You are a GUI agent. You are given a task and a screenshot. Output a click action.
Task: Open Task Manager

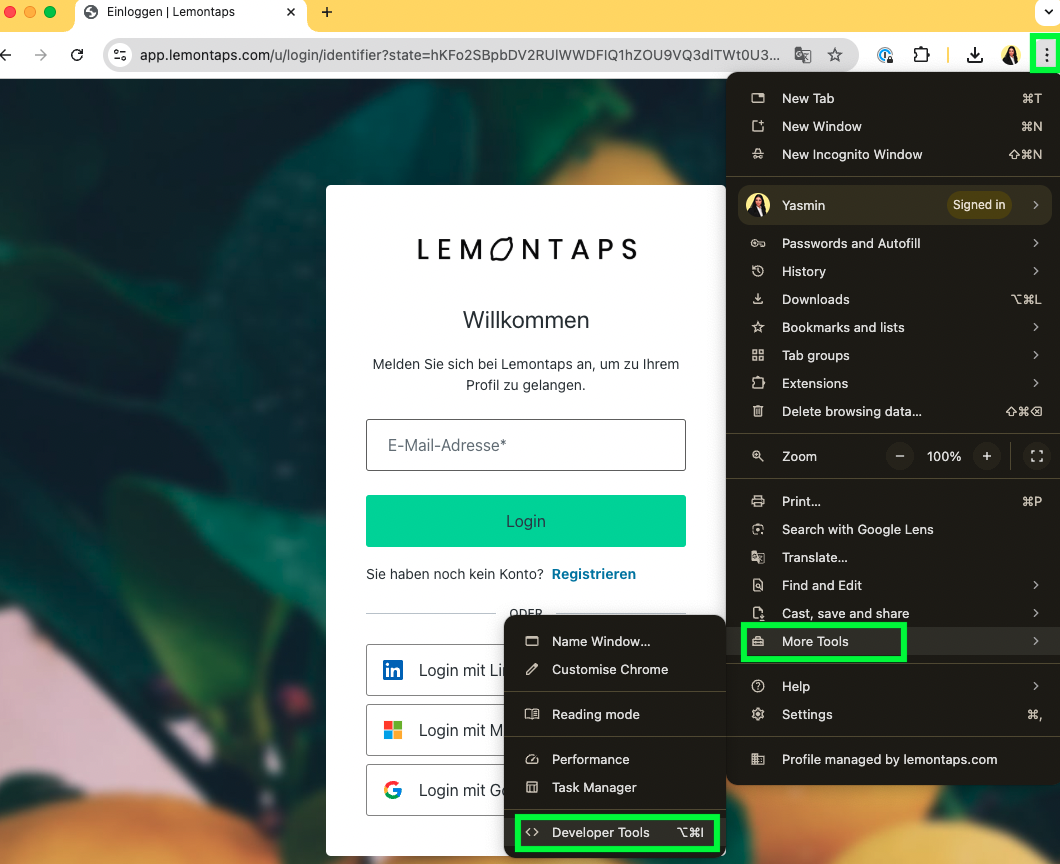615,788
